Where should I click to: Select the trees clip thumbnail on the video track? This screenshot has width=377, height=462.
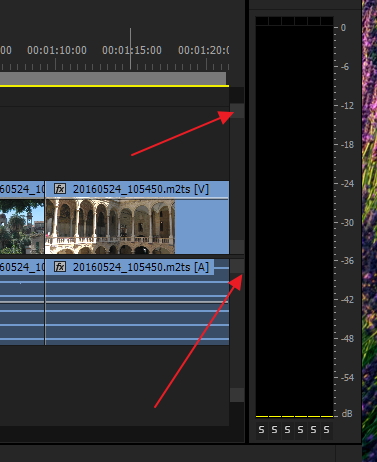click(22, 227)
